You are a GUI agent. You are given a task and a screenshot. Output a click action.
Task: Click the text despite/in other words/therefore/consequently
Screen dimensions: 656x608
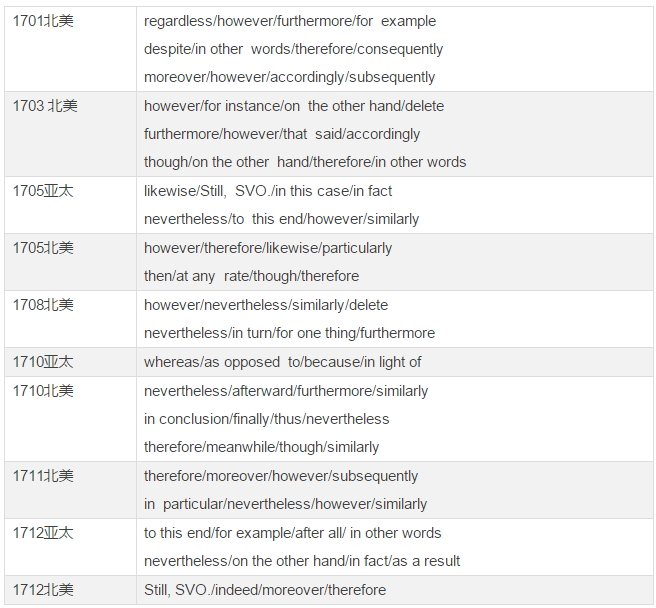[x=293, y=49]
